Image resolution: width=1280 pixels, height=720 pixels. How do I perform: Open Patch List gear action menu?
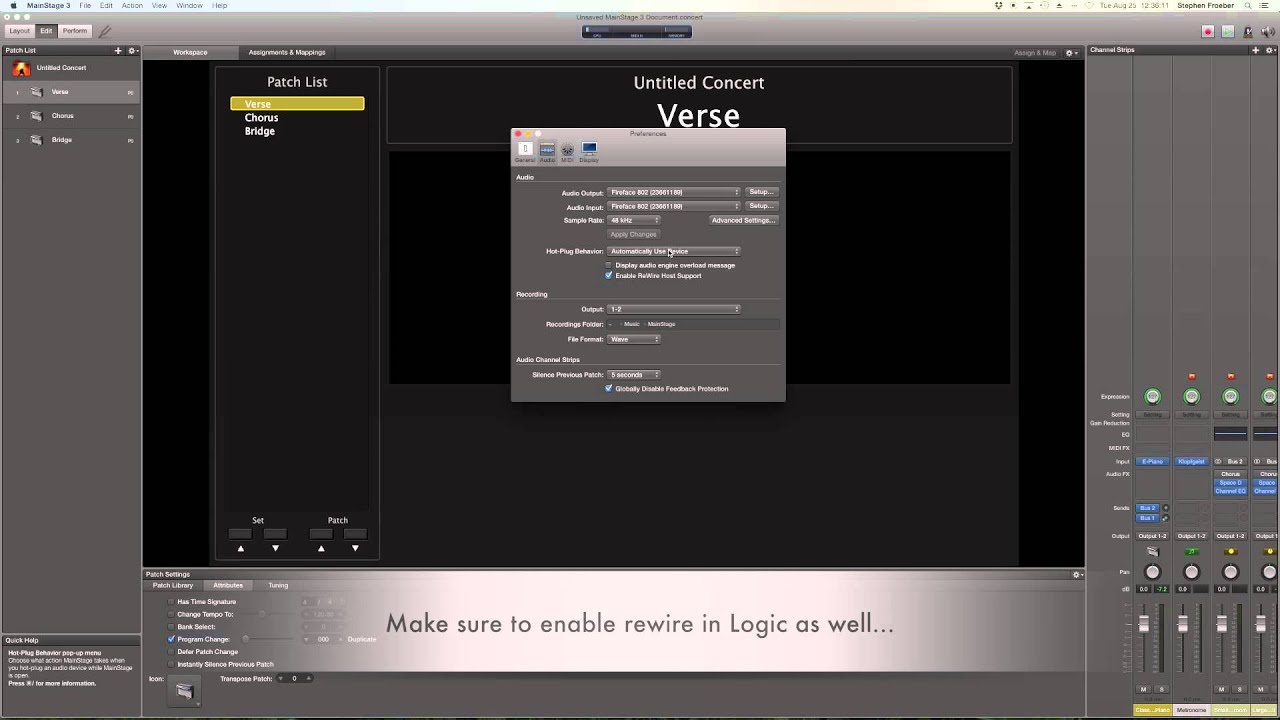point(132,50)
